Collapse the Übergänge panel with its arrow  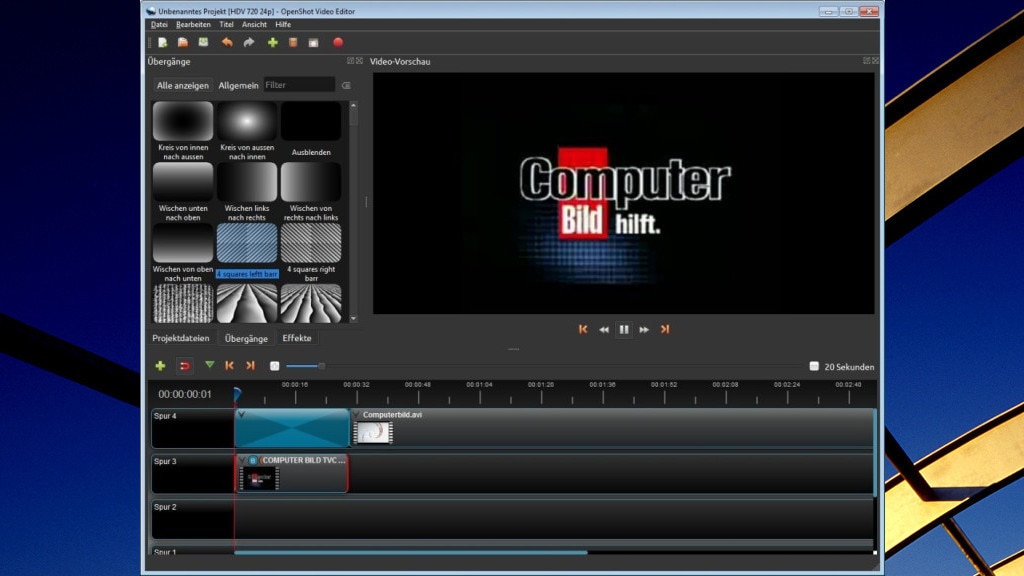(352, 61)
